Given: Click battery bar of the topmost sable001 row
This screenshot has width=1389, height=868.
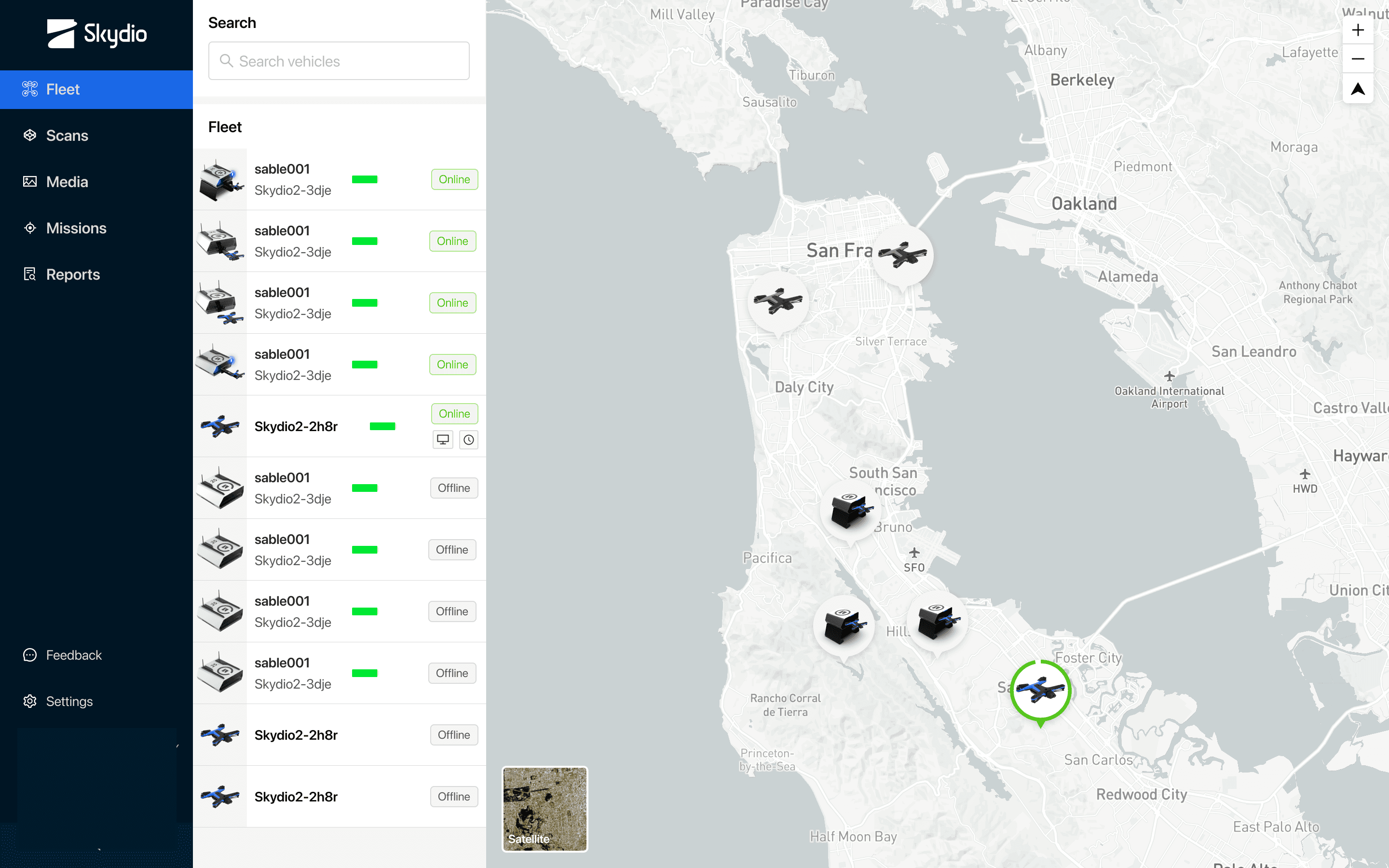Looking at the screenshot, I should [365, 179].
